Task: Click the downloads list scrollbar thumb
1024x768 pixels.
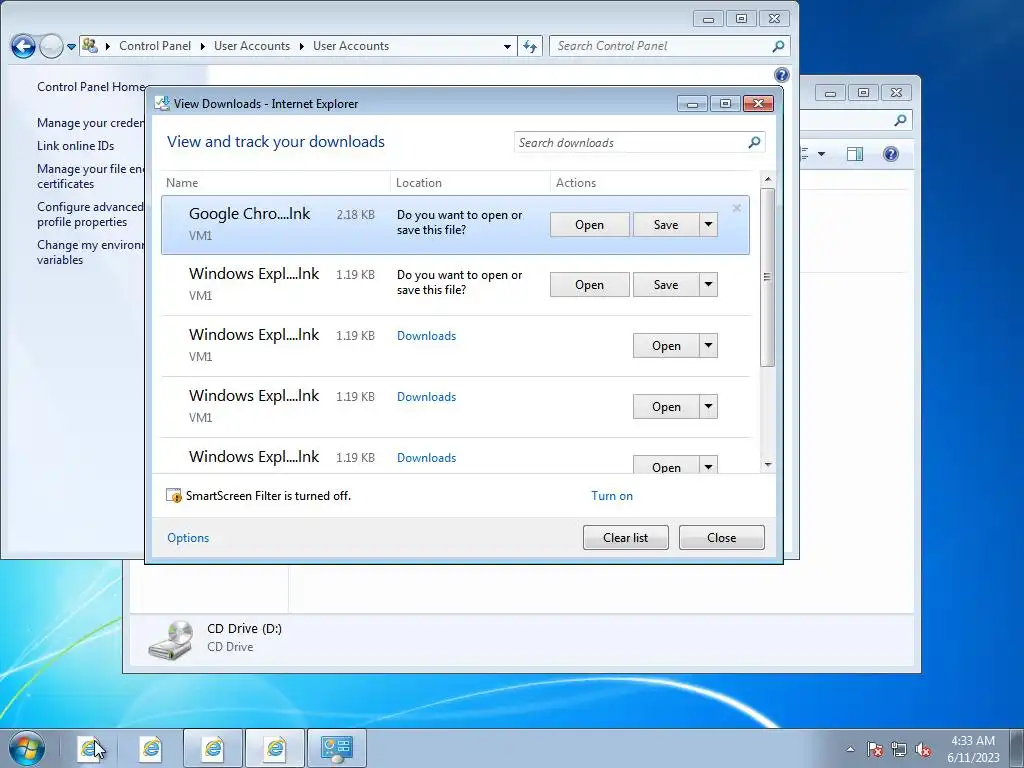Action: [x=768, y=277]
